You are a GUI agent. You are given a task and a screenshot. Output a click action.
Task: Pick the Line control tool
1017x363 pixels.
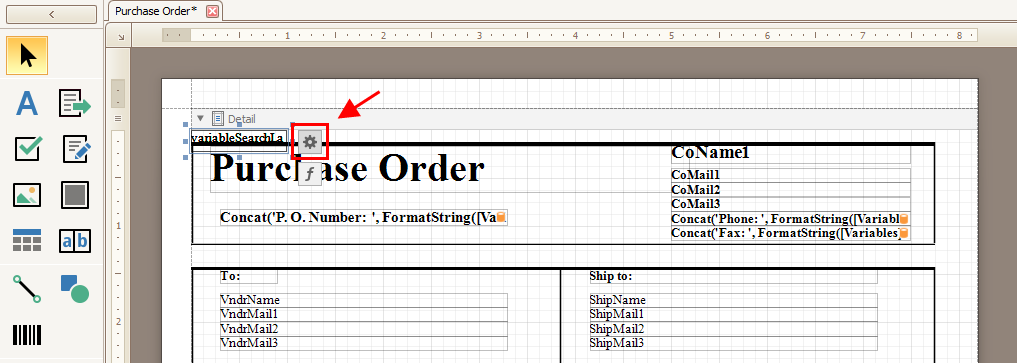coord(27,288)
